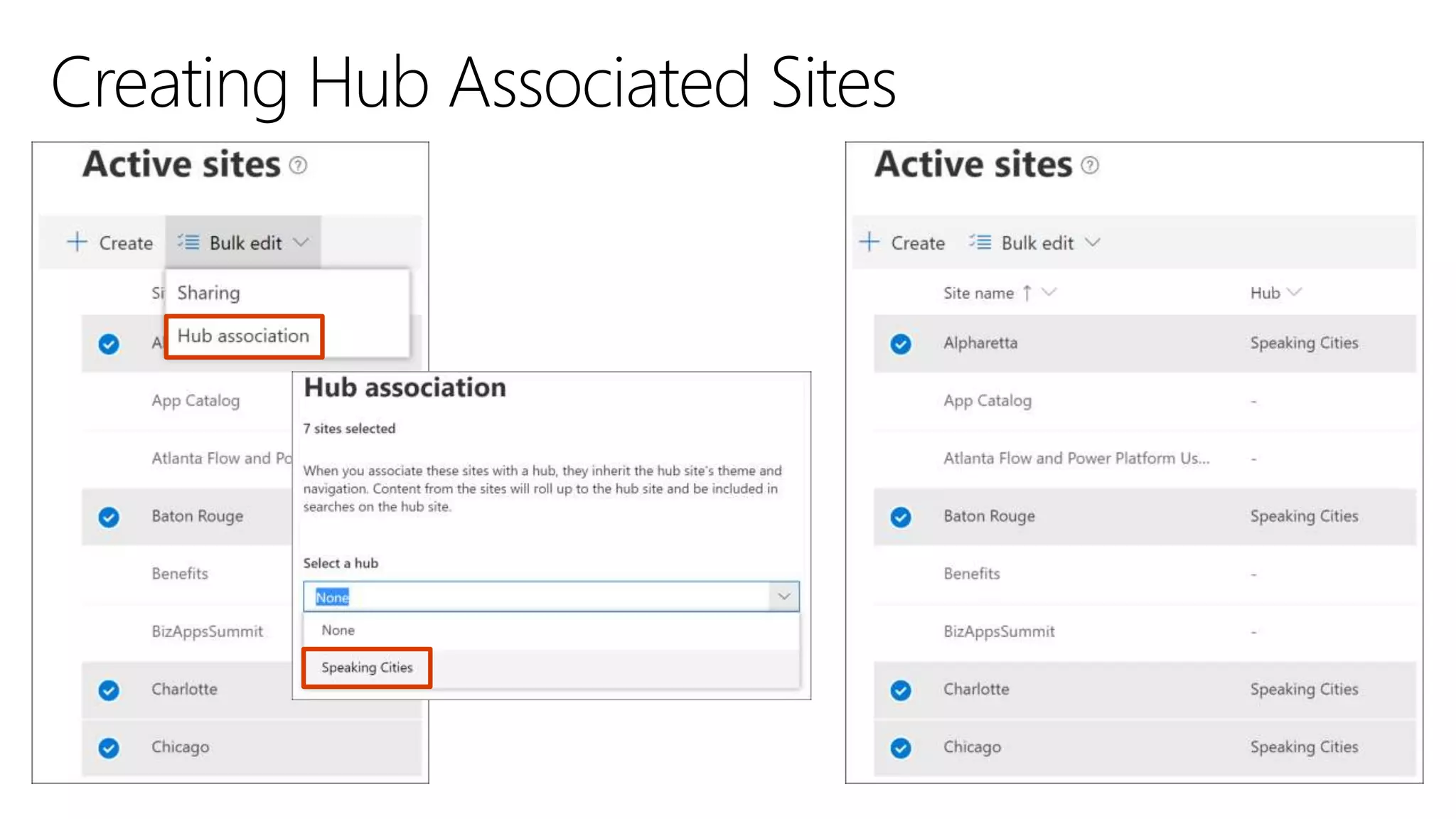Image resolution: width=1456 pixels, height=819 pixels.
Task: Open the Hub column filter chevron
Action: 1295,292
